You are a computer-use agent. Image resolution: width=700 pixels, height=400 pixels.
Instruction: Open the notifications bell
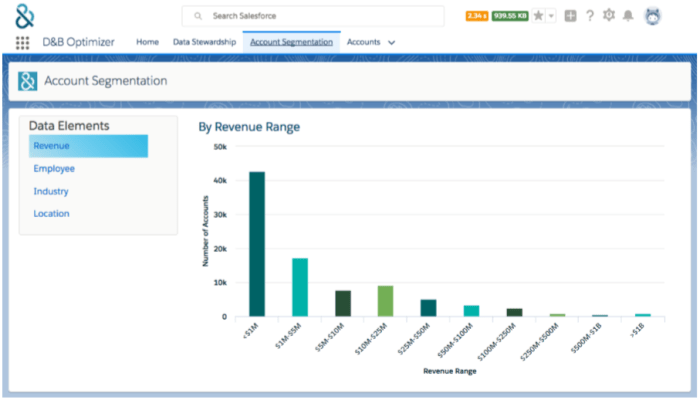628,16
